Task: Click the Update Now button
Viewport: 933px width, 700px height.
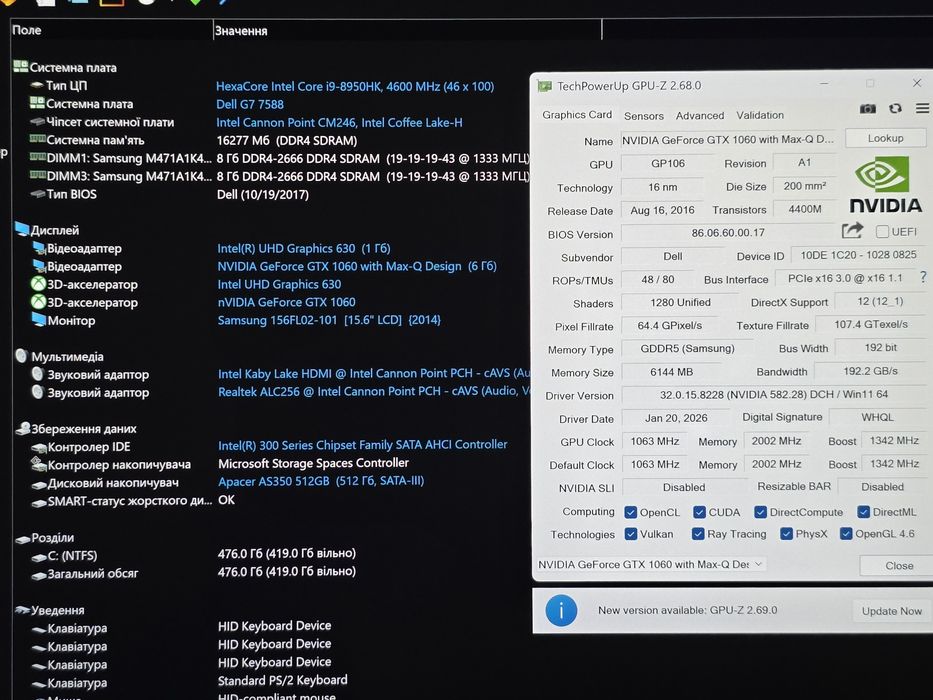Action: click(891, 611)
